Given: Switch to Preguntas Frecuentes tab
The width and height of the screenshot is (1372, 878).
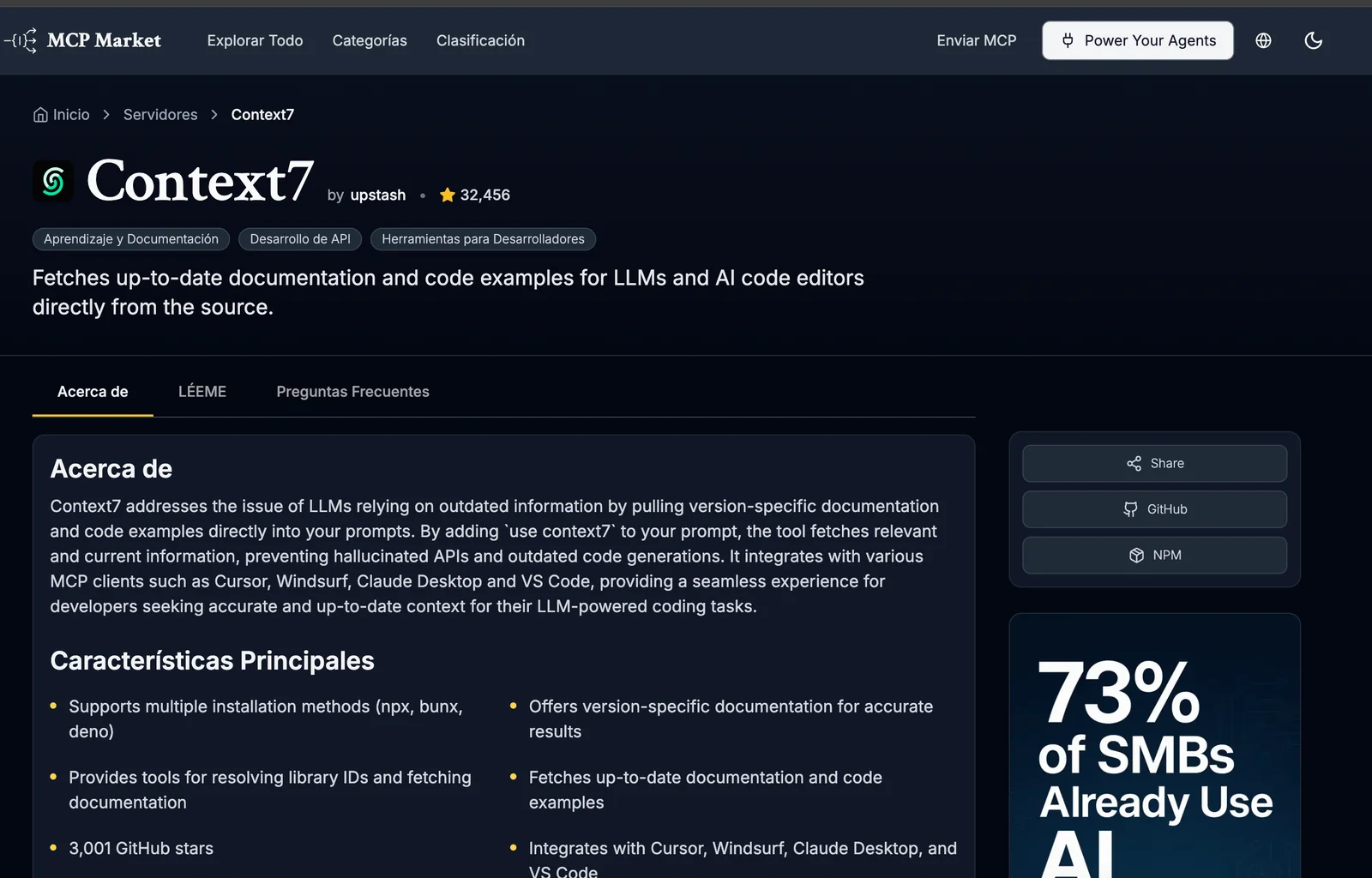Looking at the screenshot, I should (x=352, y=392).
